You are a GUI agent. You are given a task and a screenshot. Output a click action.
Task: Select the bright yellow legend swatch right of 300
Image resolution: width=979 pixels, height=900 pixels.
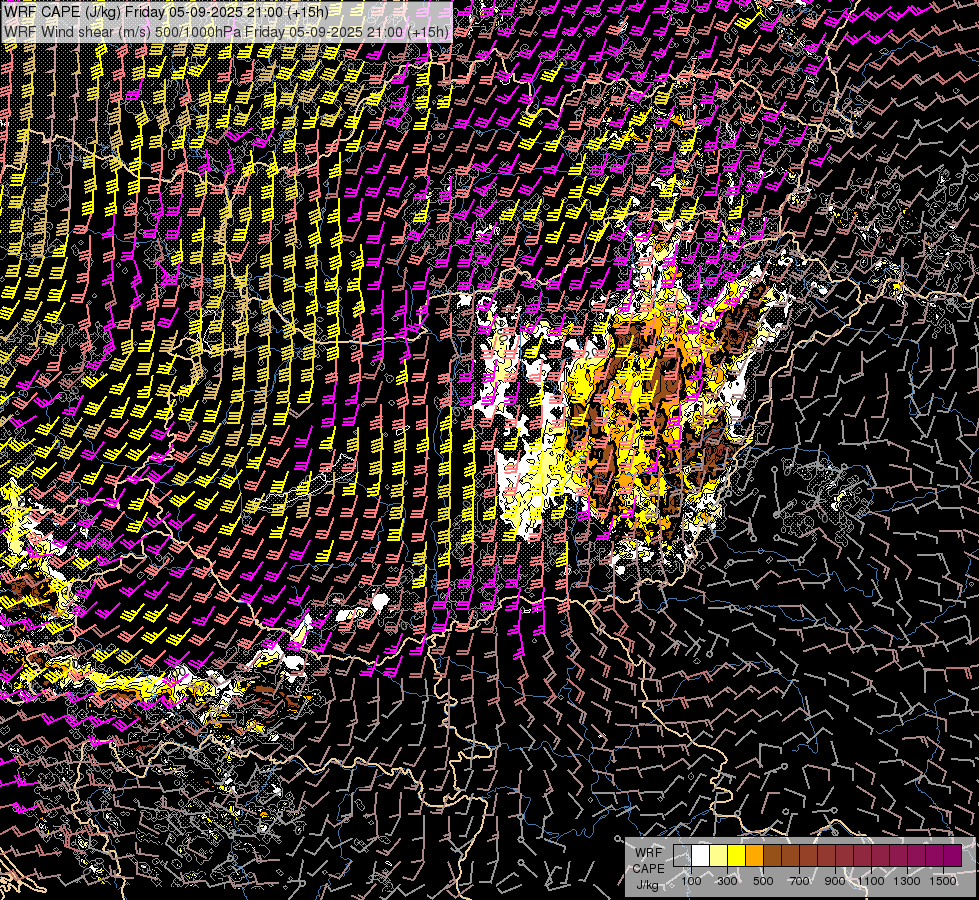(737, 856)
